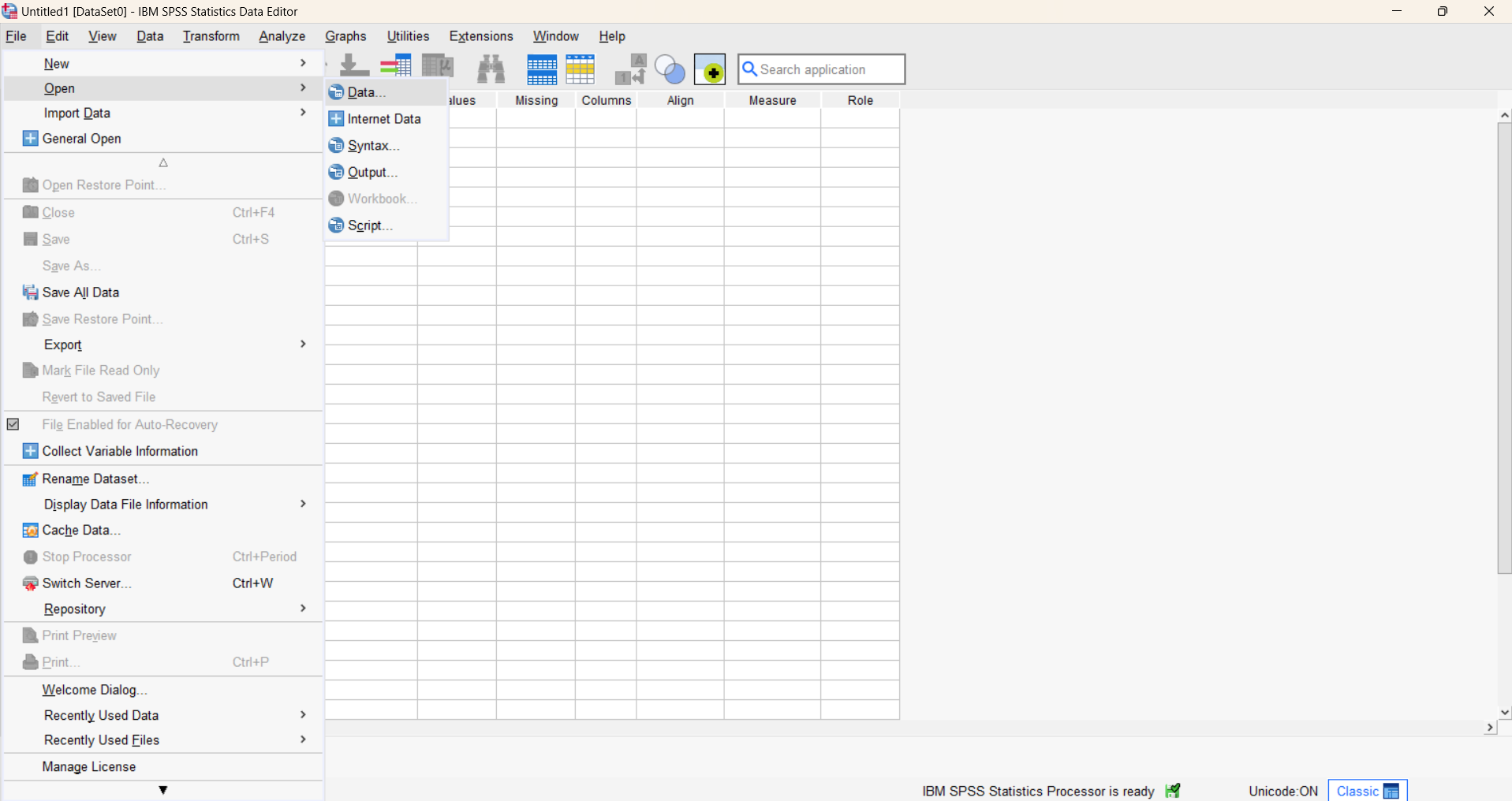This screenshot has height=801, width=1512.
Task: Expand the Import Data submenu
Action: tap(163, 113)
